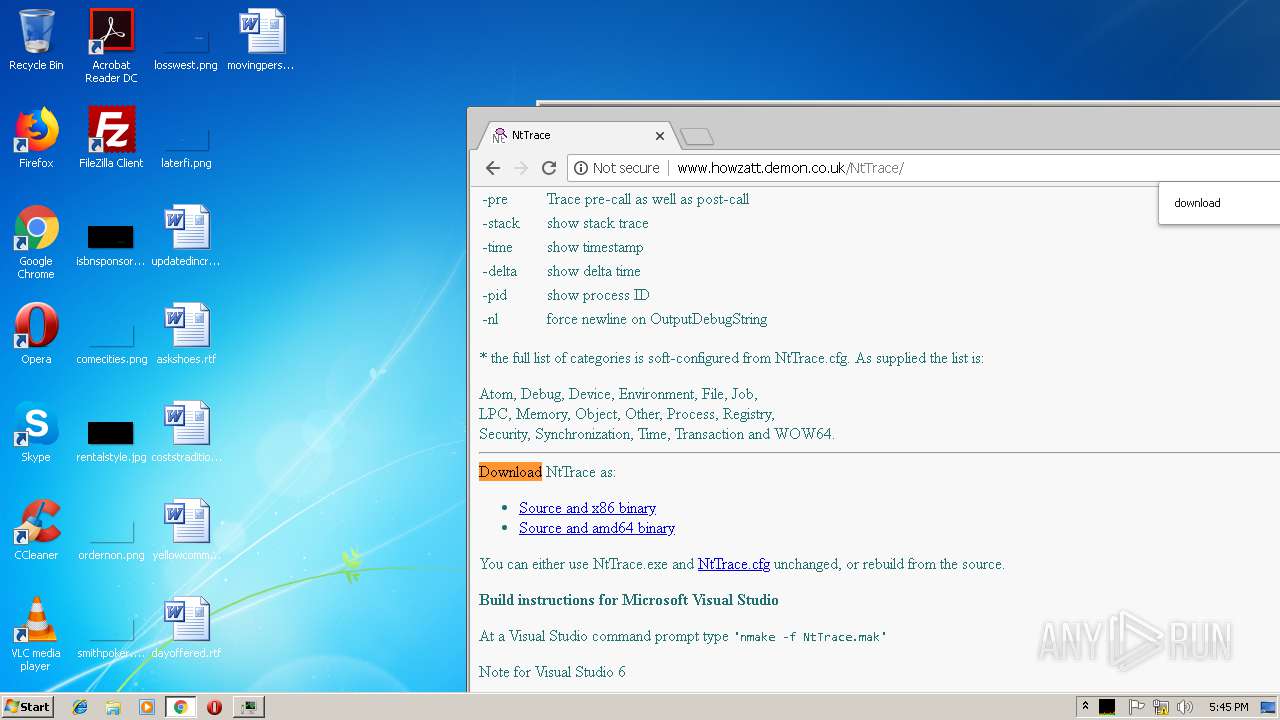Screen dimensions: 1280x720
Task: Open the NtTrace.cfg link
Action: pos(734,564)
